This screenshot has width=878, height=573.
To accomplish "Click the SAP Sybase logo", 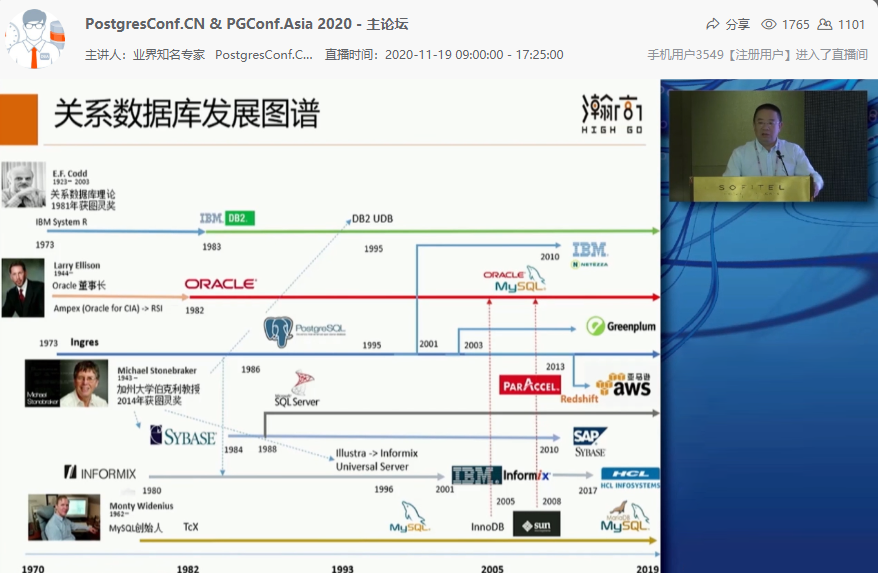I will [x=590, y=442].
